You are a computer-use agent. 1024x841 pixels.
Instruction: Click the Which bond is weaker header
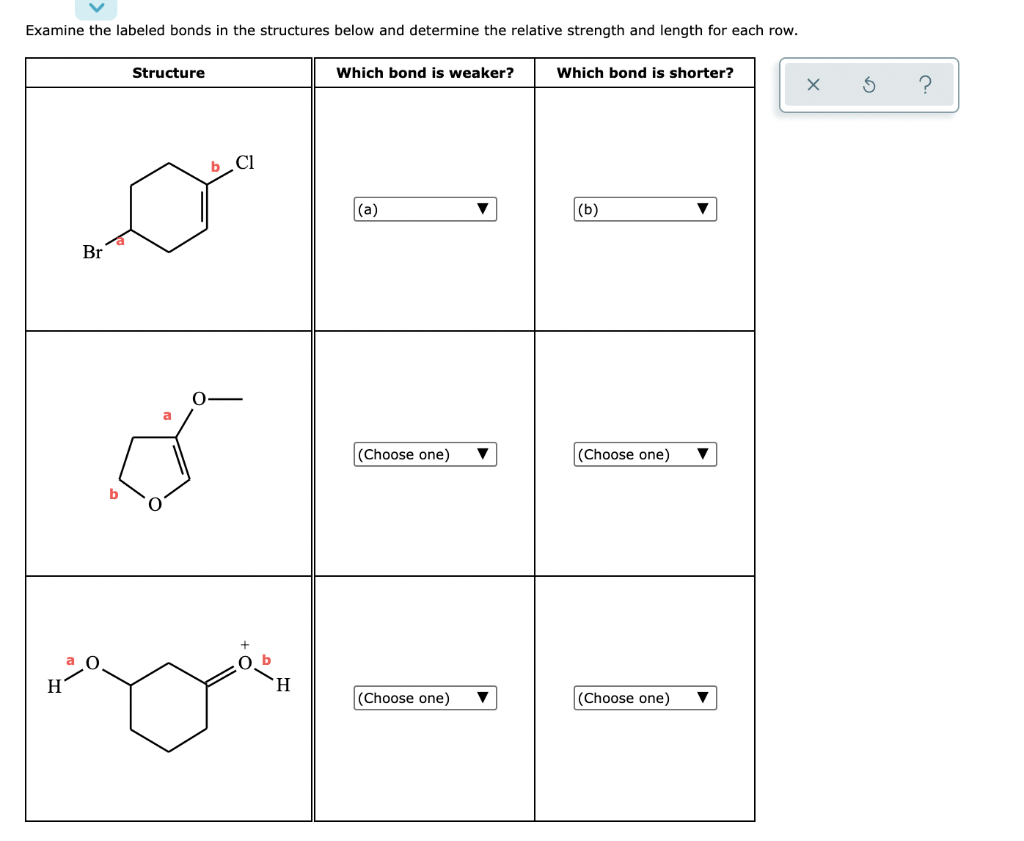[x=425, y=72]
